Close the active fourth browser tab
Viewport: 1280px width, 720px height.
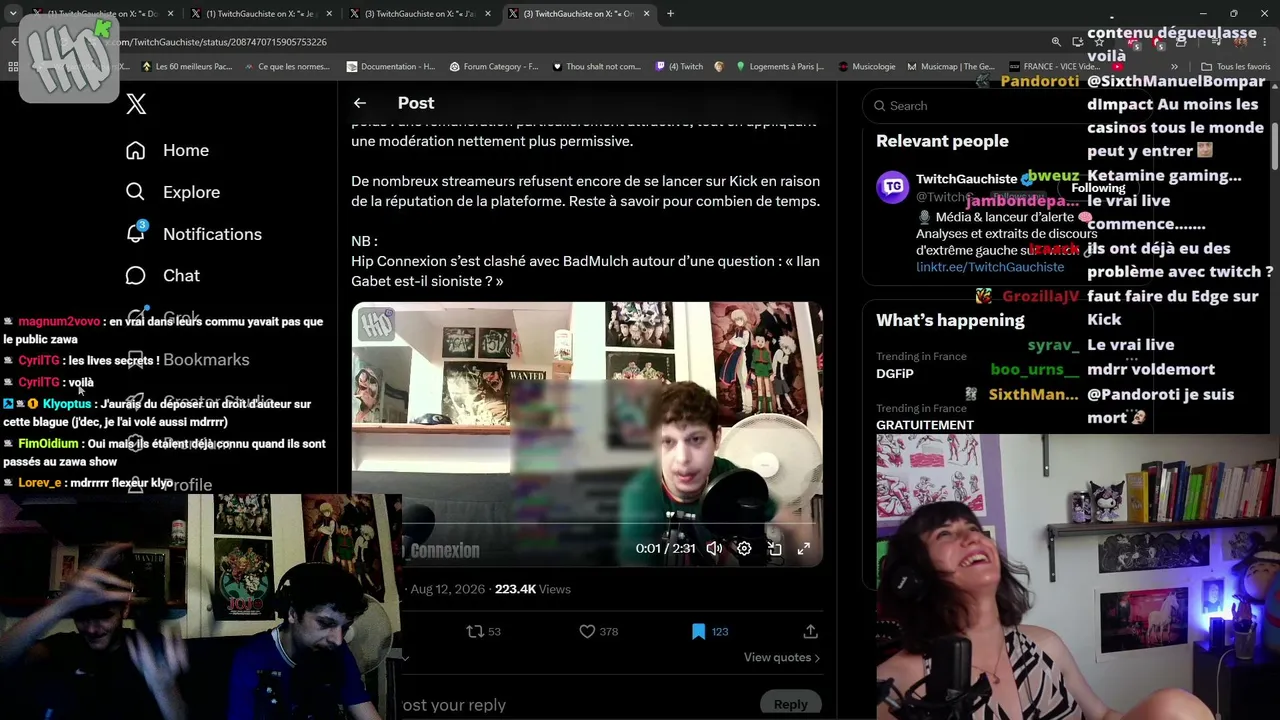[647, 14]
